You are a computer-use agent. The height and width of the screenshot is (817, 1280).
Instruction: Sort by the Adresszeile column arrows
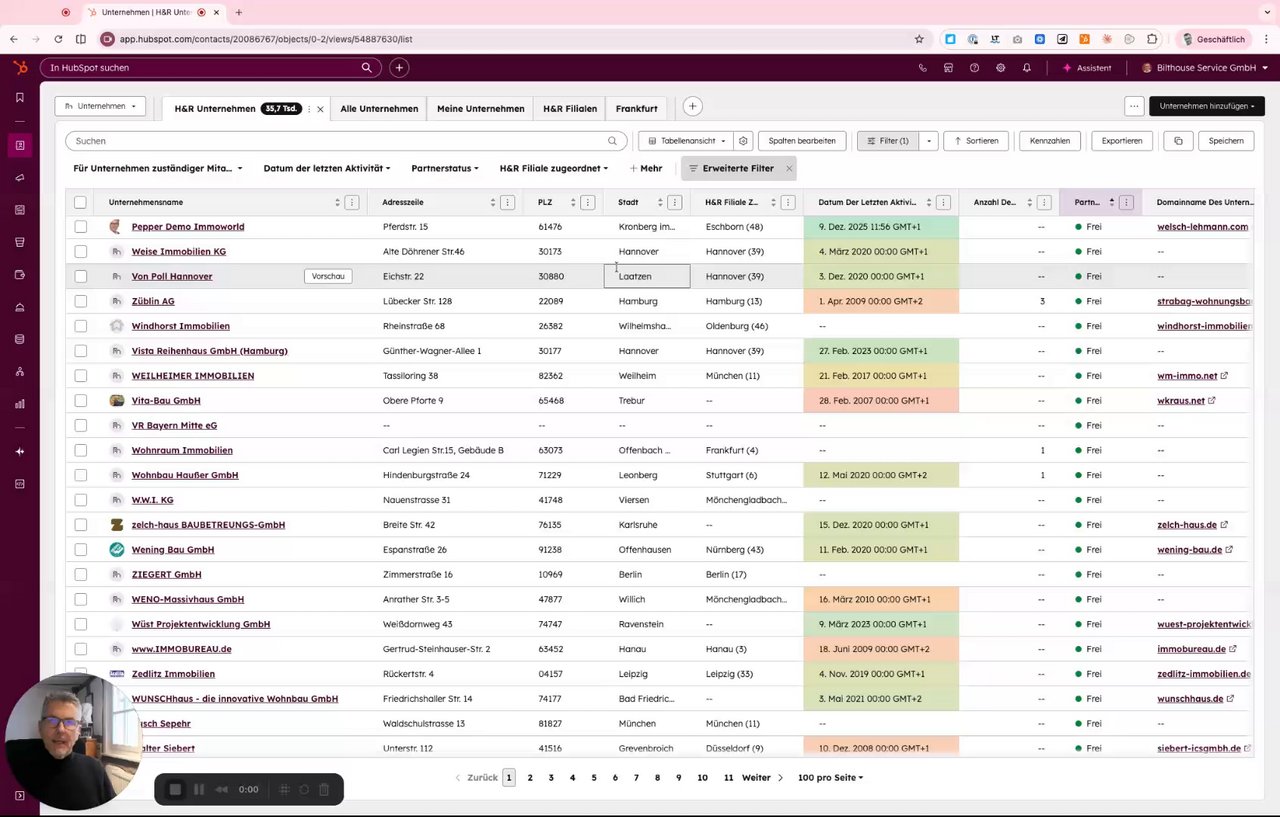(x=493, y=202)
